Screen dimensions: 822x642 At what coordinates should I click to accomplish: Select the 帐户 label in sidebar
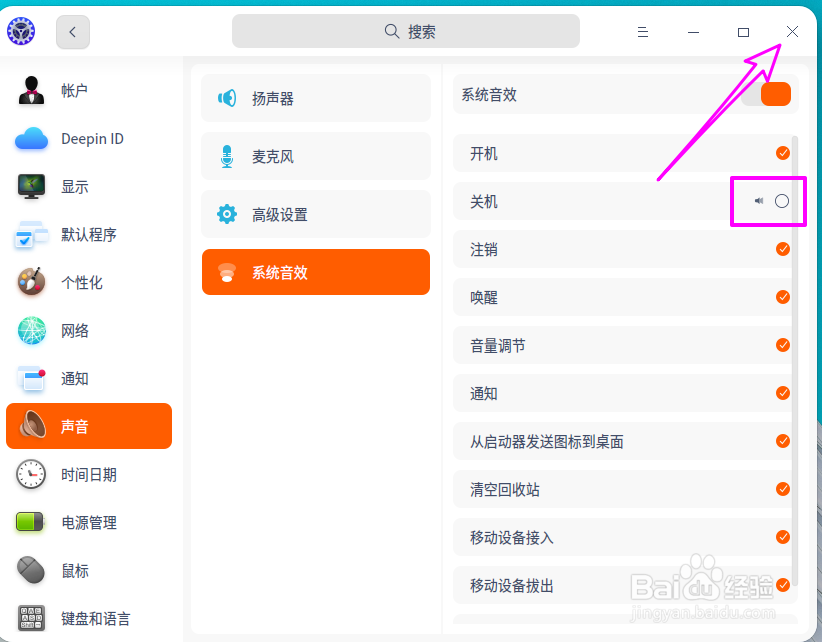point(74,91)
